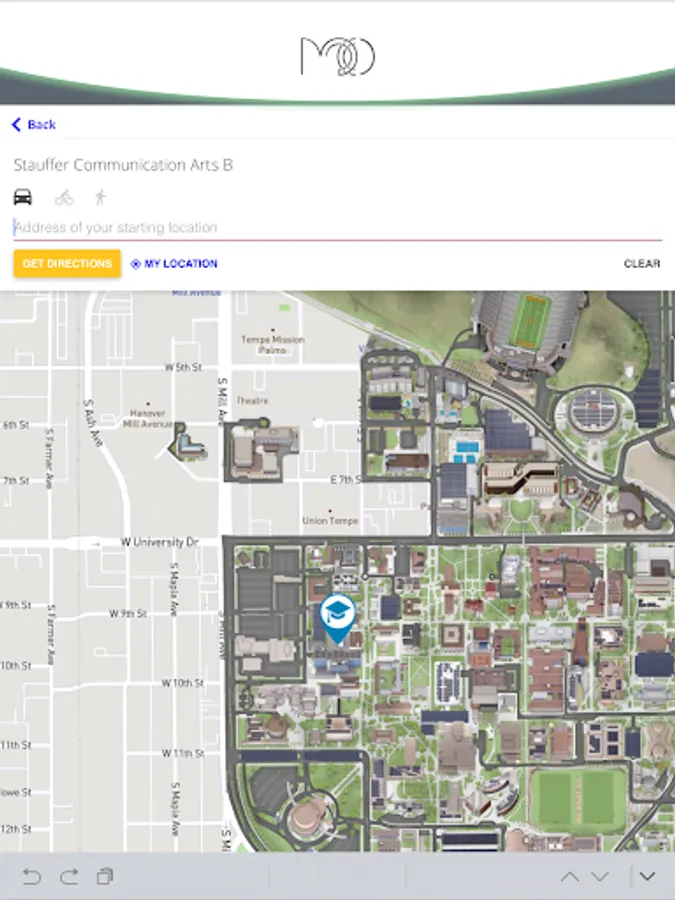Click the graduation cap map marker
Image resolution: width=675 pixels, height=900 pixels.
point(338,618)
